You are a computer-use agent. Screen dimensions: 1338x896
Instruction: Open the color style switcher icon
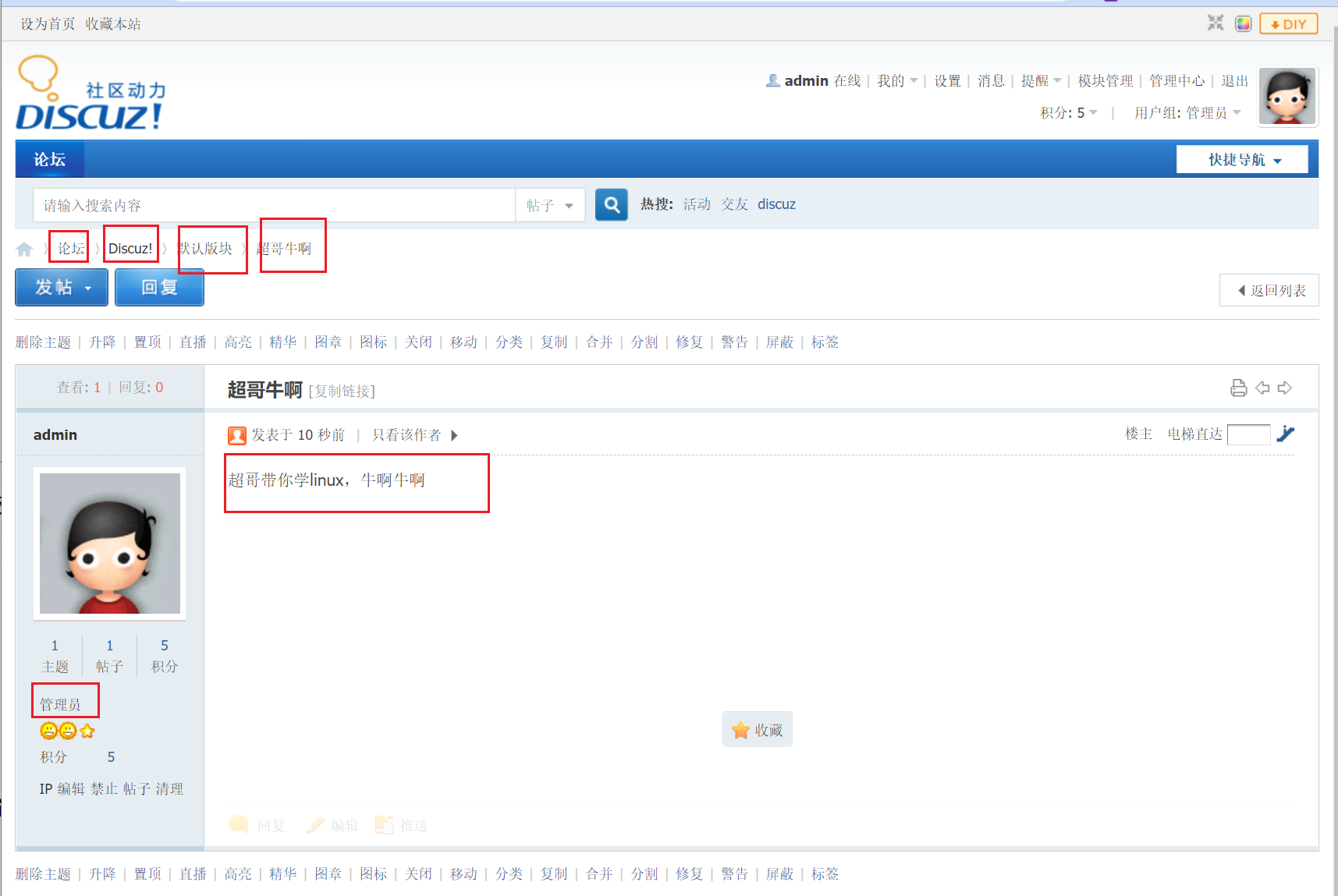click(1244, 24)
